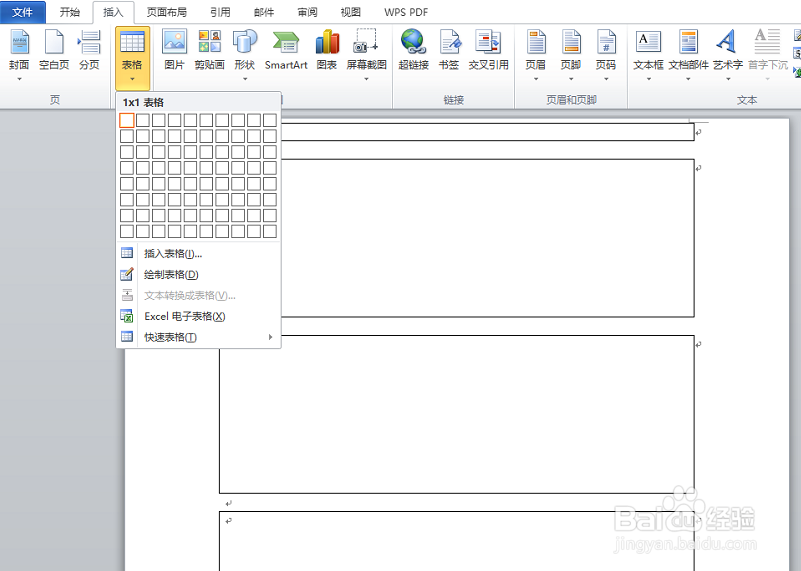This screenshot has width=801, height=571.
Task: Insert a chart with 图表
Action: tap(327, 49)
